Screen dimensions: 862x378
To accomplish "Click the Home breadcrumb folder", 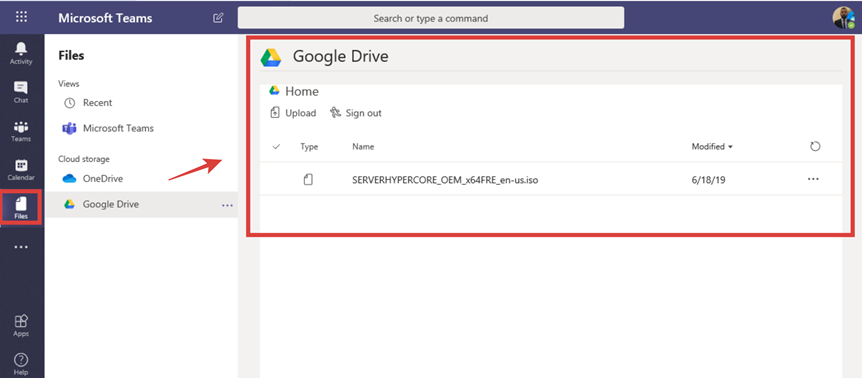I will click(301, 92).
